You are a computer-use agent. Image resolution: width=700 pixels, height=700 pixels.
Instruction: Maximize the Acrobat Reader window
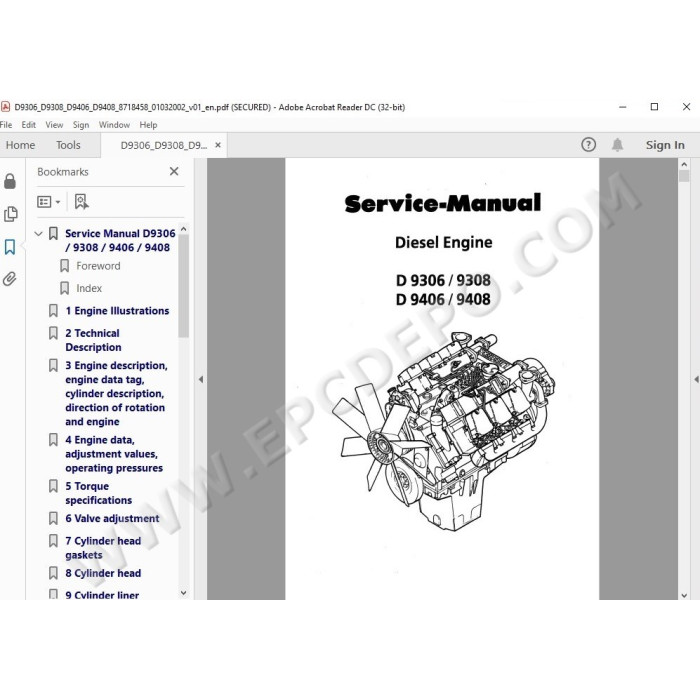(654, 107)
